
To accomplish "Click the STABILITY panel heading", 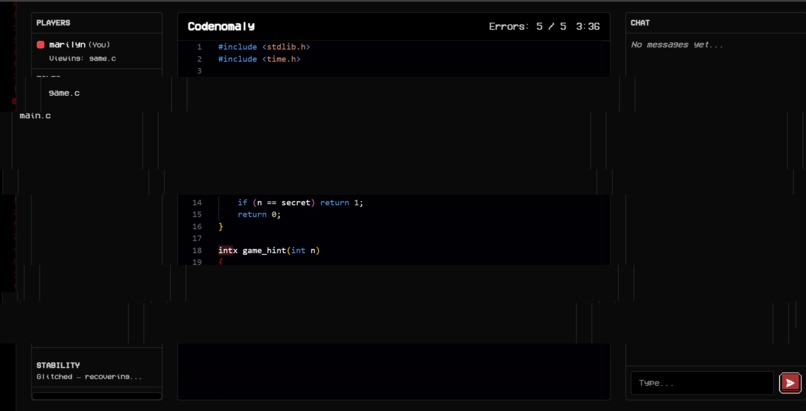I will [x=58, y=365].
